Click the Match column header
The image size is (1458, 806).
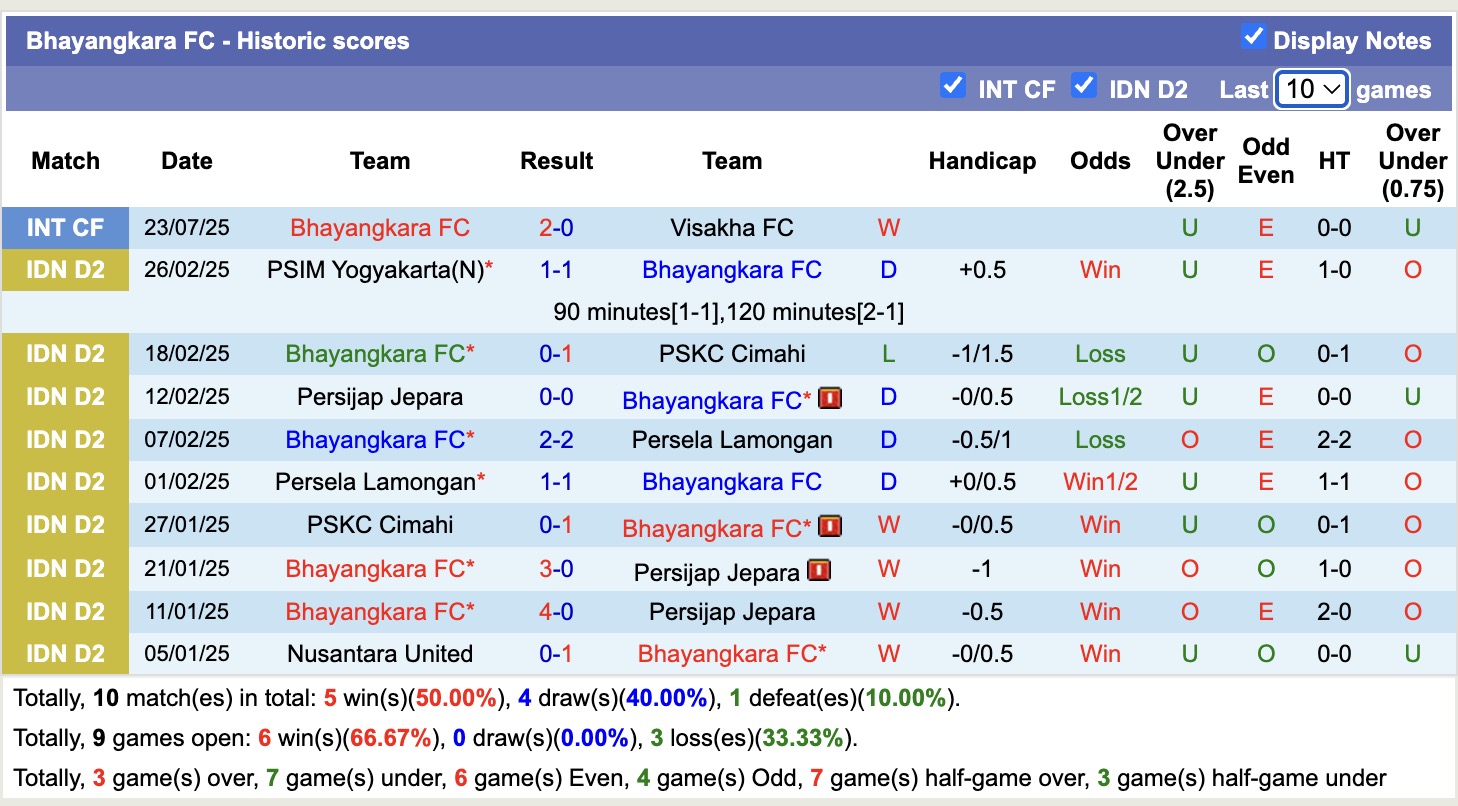tap(65, 161)
